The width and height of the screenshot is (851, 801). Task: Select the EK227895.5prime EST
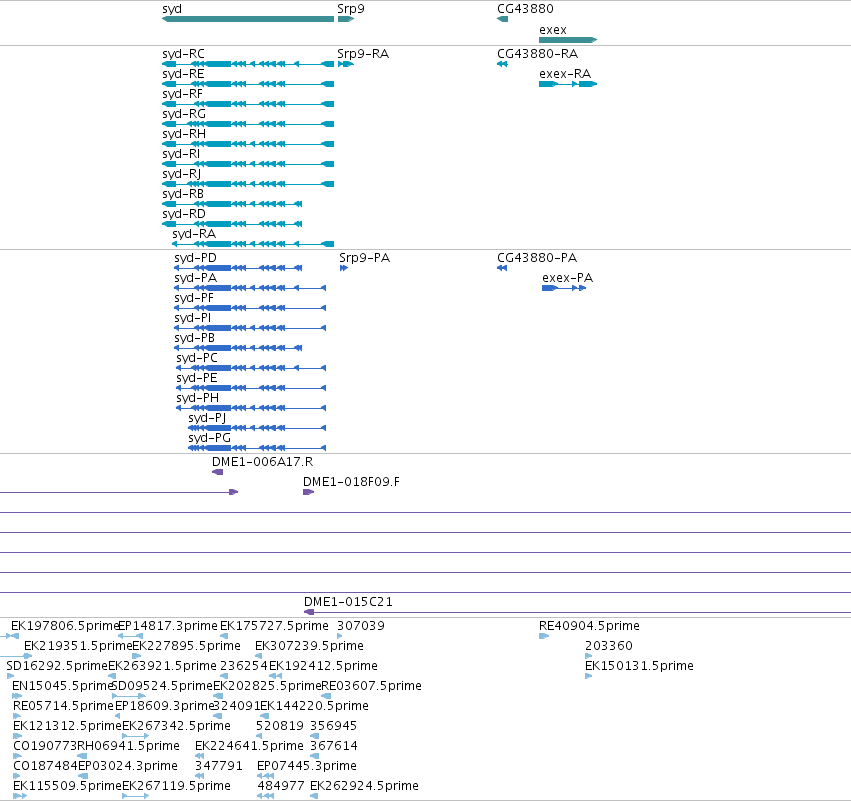137,656
